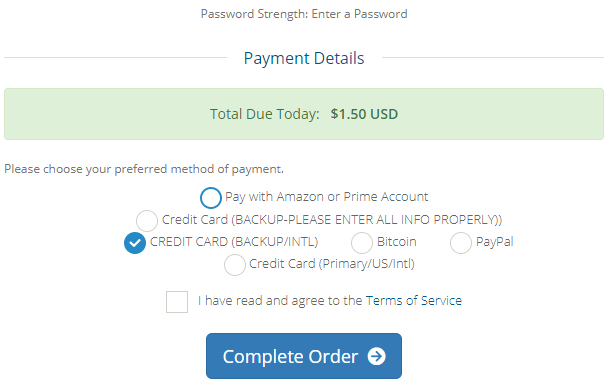Click the Payment Details section heading
Viewport: 610px width, 392px height.
point(304,58)
